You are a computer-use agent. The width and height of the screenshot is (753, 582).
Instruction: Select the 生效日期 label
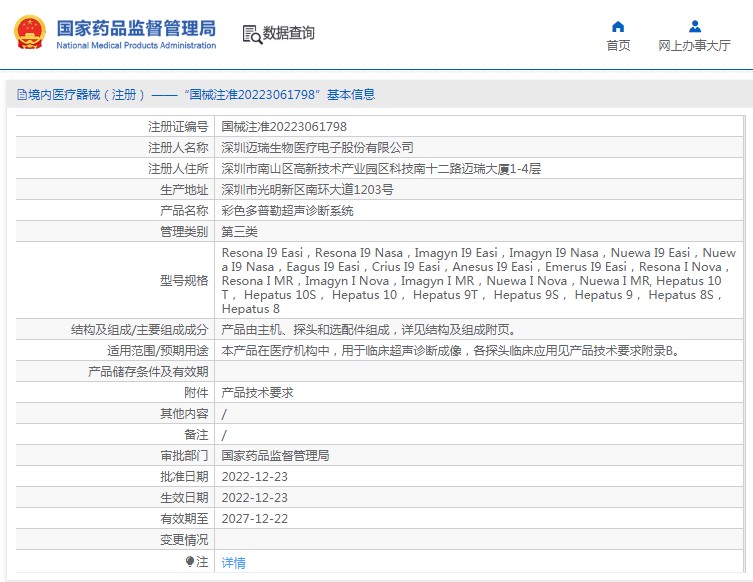click(x=184, y=498)
